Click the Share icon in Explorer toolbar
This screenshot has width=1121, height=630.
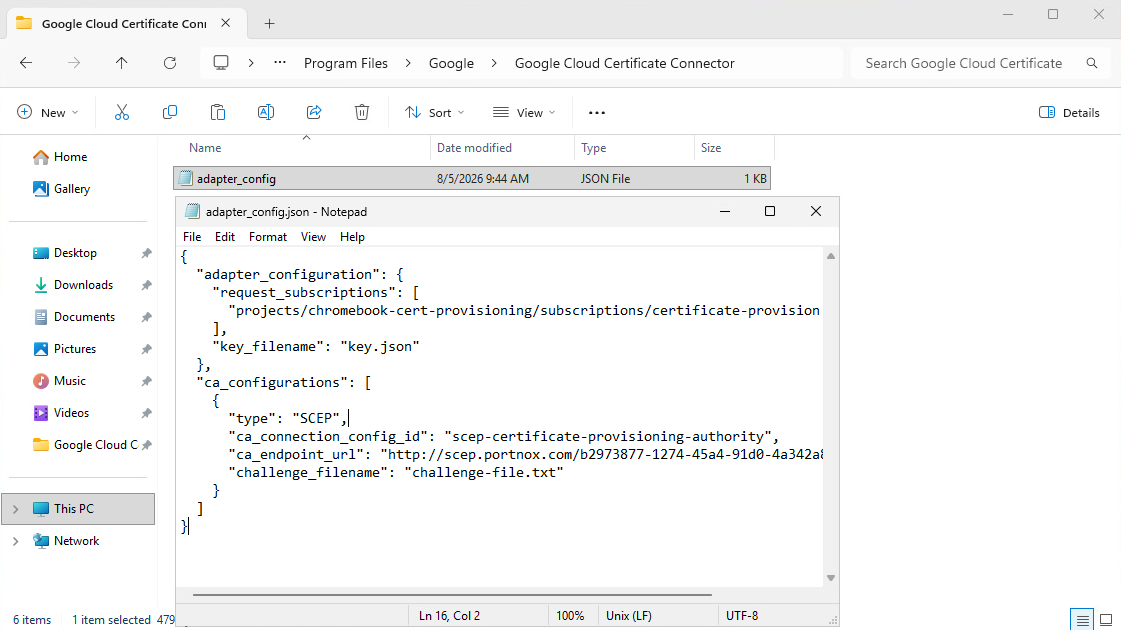[x=314, y=112]
